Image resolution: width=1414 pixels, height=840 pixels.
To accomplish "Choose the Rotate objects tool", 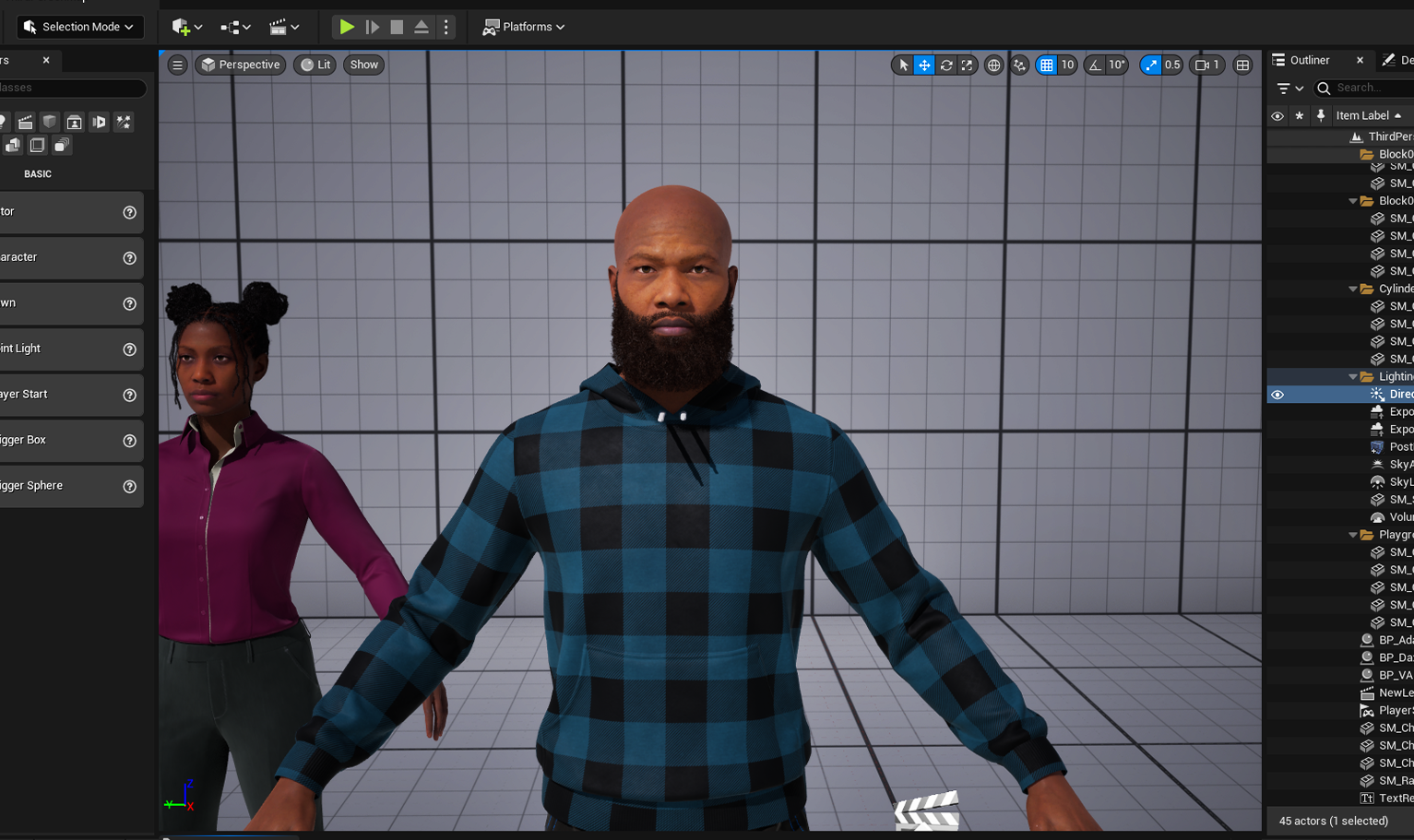I will tap(945, 65).
